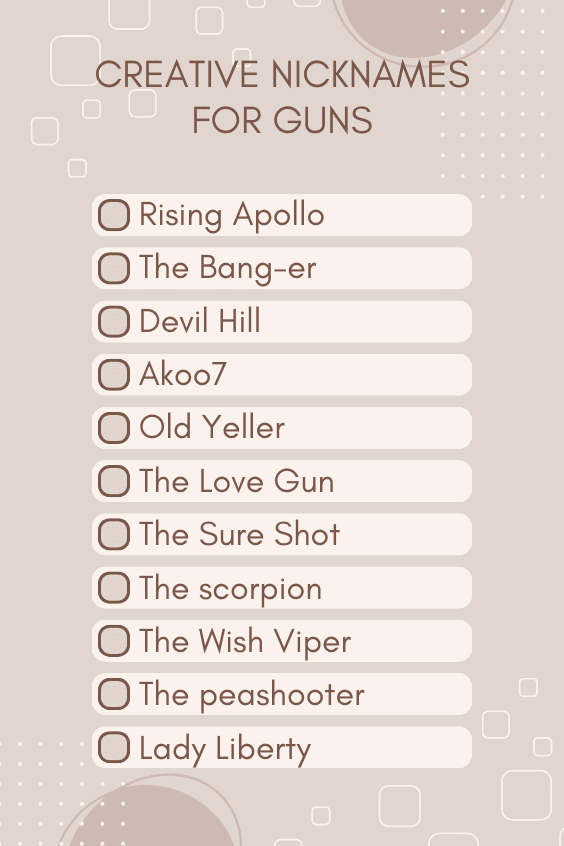The height and width of the screenshot is (846, 564).
Task: Click the Creative Nicknames For Guns title
Action: tap(282, 97)
